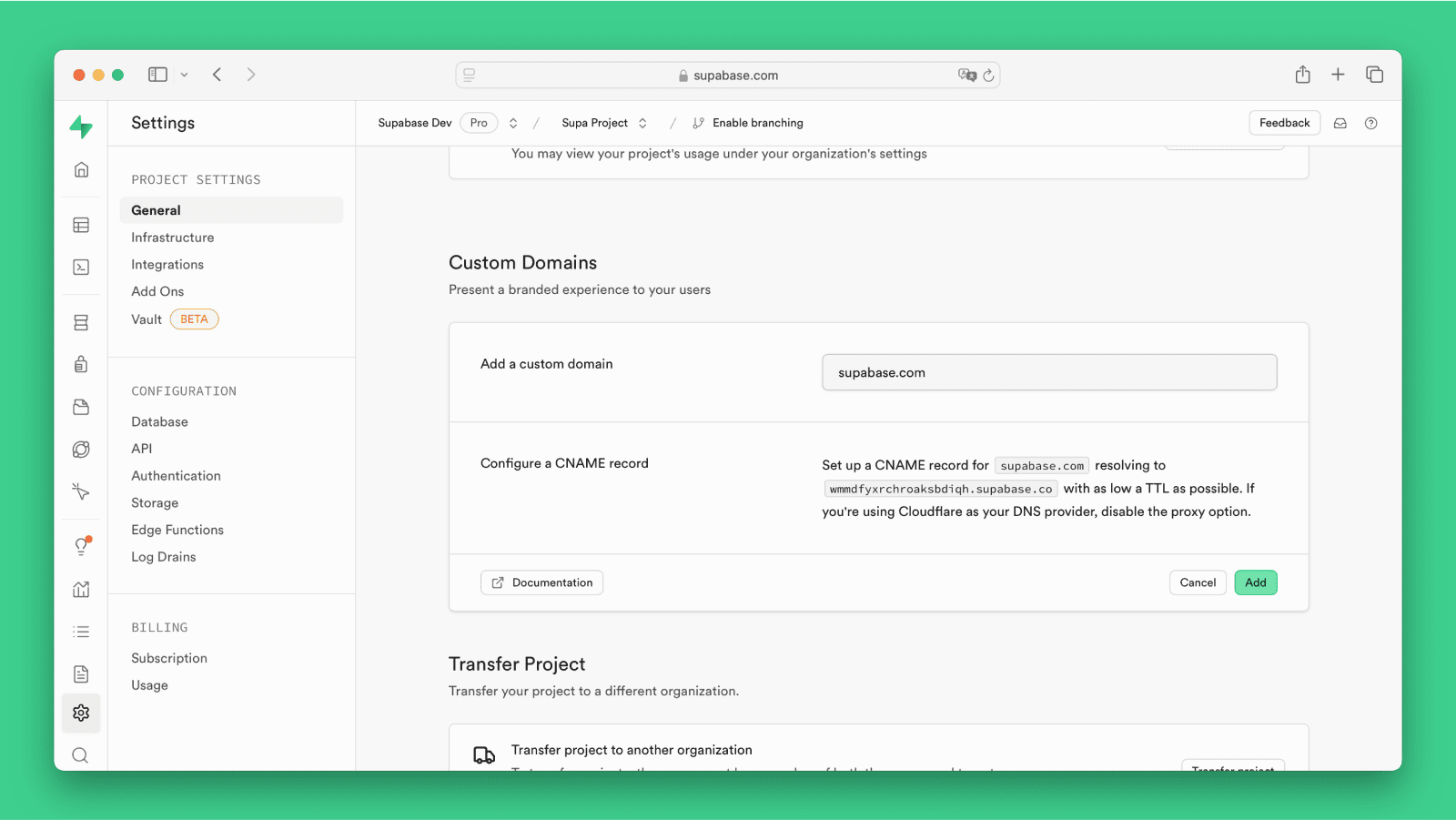
Task: Open the Table Editor icon
Action: [81, 225]
